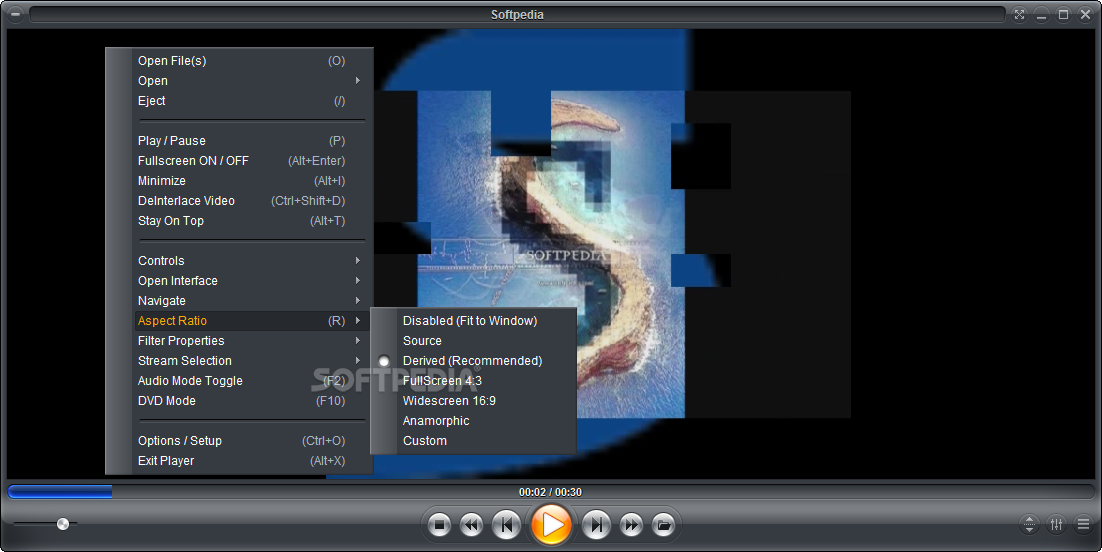This screenshot has height=552, width=1102.
Task: Expand the Open Interface submenu
Action: pyautogui.click(x=252, y=281)
